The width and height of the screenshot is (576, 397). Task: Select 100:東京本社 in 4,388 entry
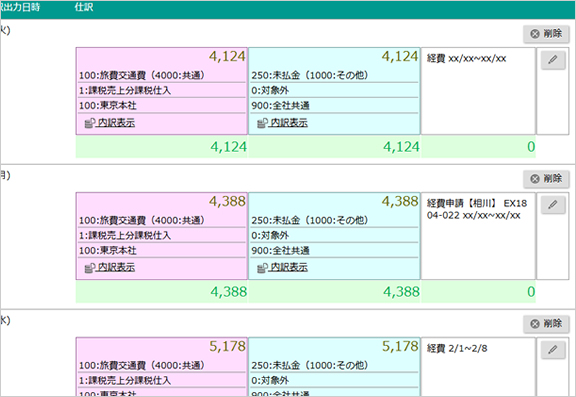tap(108, 250)
